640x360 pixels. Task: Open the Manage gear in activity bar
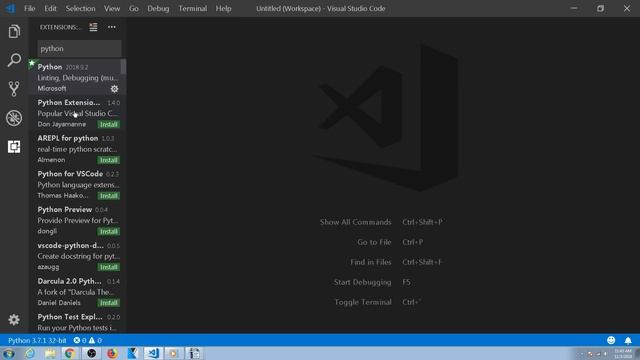pyautogui.click(x=14, y=320)
